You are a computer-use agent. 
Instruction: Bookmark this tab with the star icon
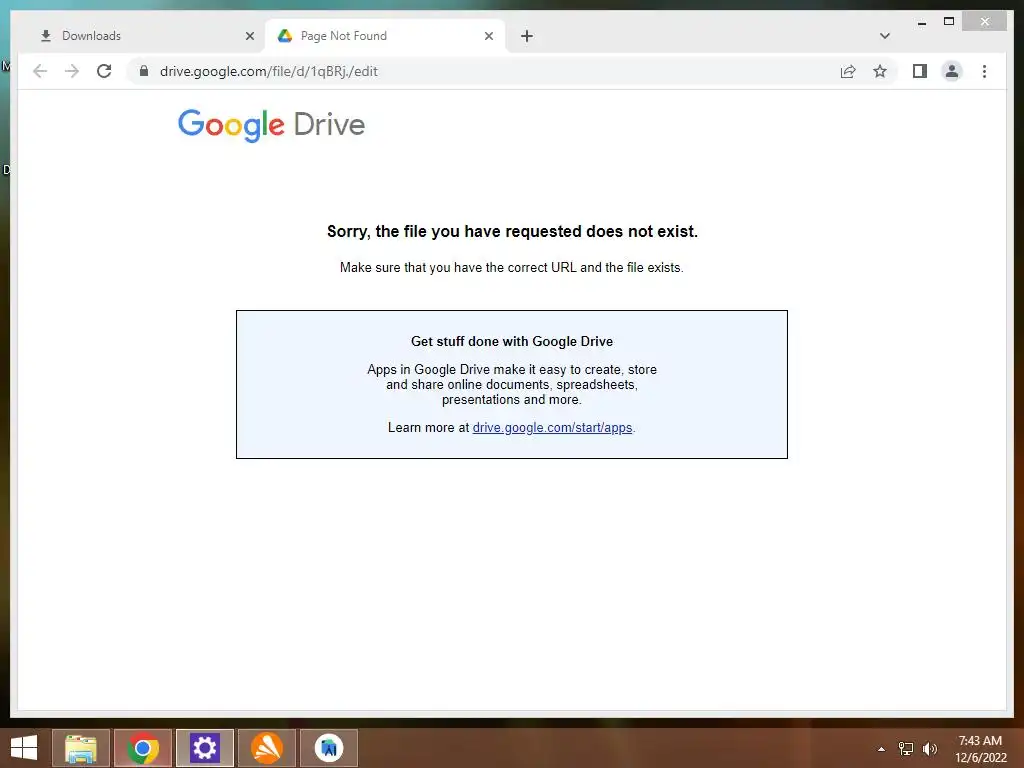pos(880,71)
